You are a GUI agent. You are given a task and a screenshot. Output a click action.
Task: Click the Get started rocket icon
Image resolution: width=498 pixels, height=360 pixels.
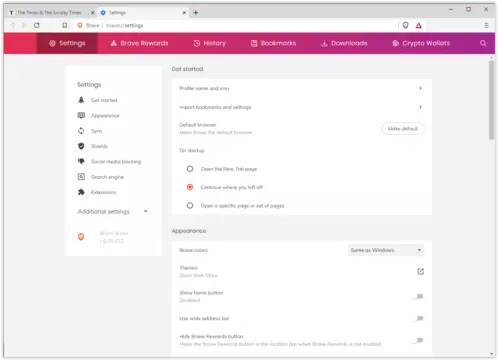click(81, 100)
